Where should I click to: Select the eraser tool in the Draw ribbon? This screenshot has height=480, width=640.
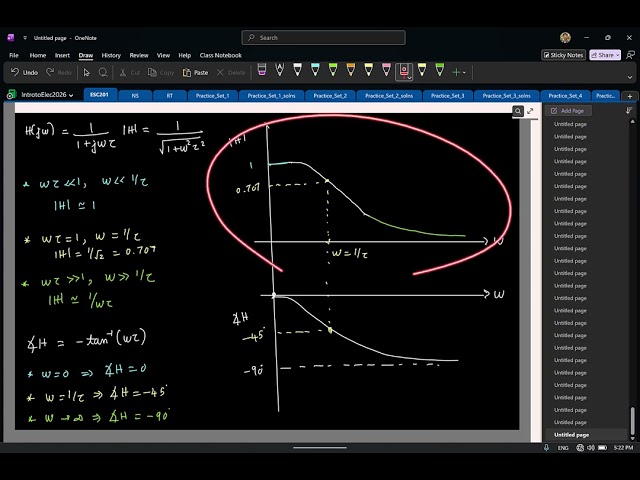click(x=262, y=70)
